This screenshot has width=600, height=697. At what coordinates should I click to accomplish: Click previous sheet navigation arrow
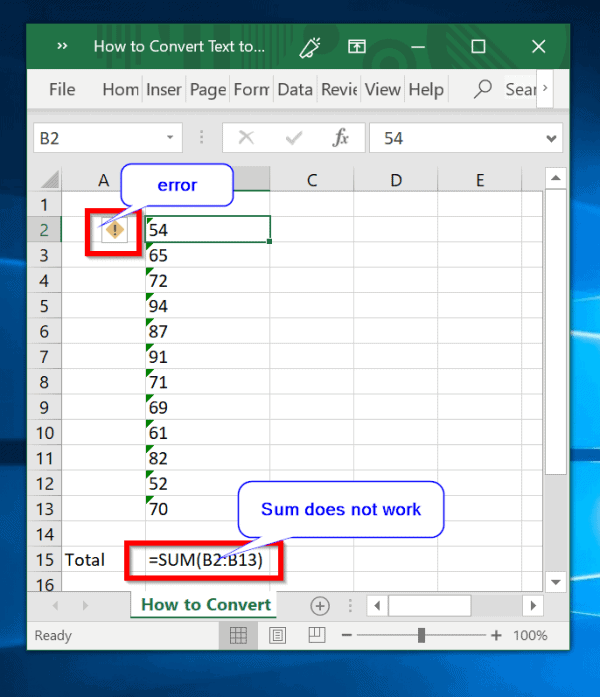(x=56, y=605)
